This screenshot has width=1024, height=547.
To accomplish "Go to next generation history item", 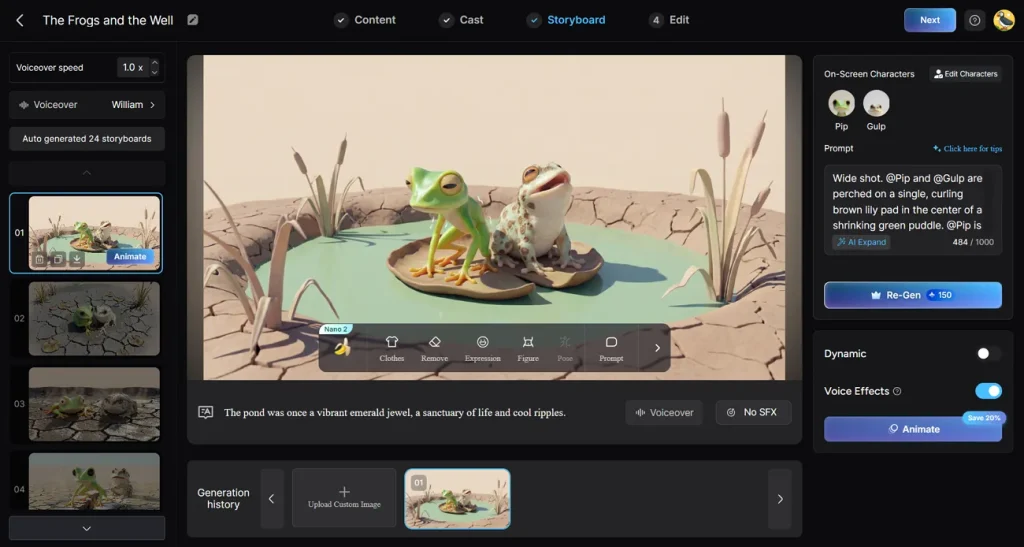I will [780, 499].
